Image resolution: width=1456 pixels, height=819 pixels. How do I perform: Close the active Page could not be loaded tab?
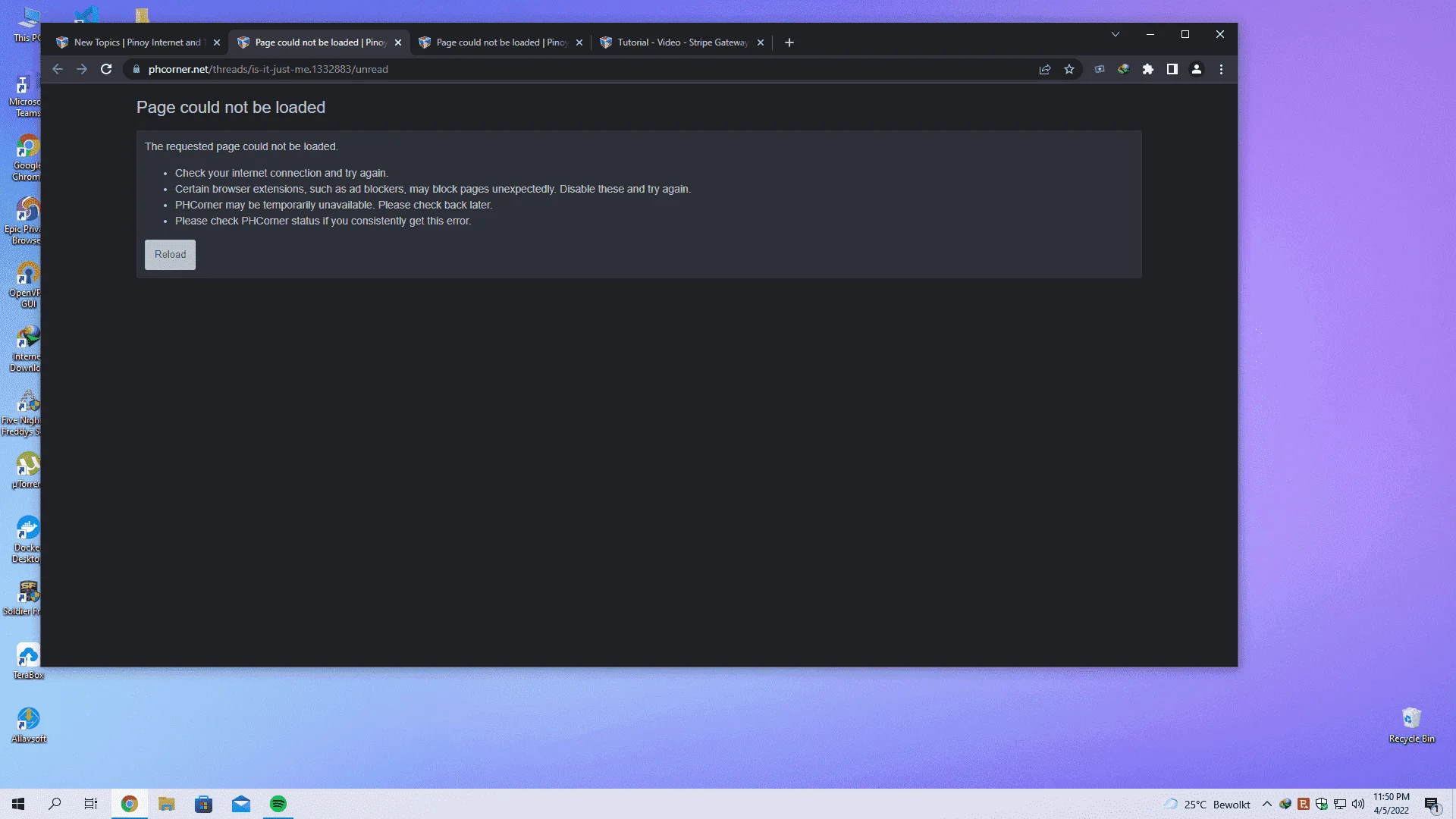click(x=398, y=42)
